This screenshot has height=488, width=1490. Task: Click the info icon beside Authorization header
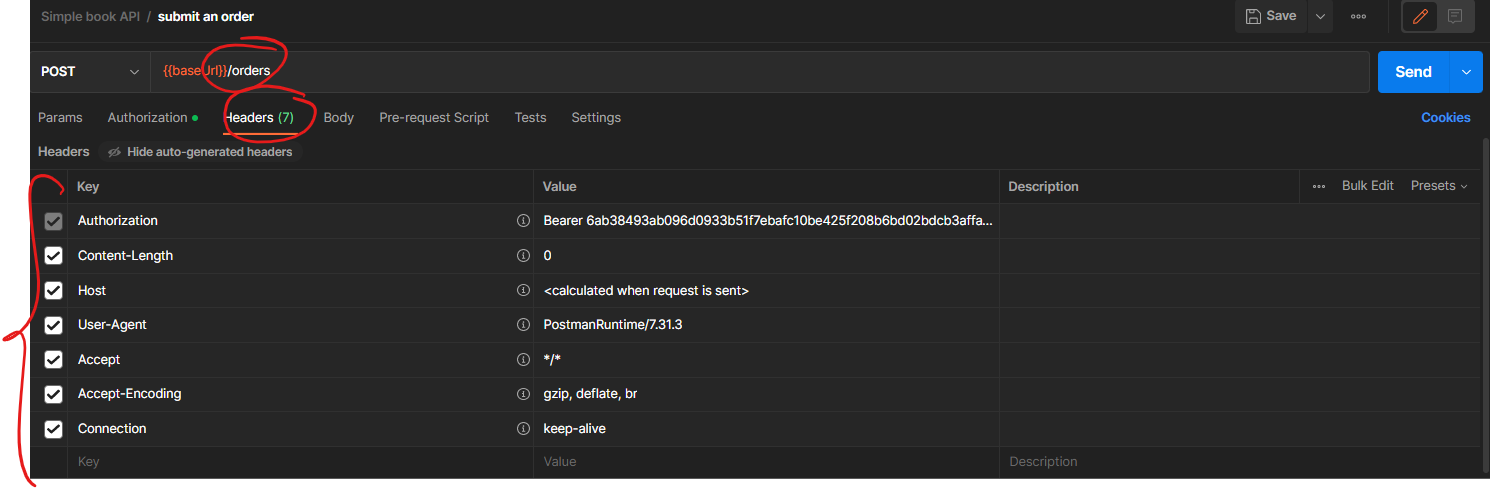(523, 221)
